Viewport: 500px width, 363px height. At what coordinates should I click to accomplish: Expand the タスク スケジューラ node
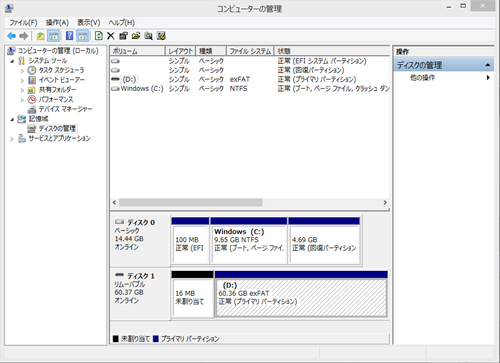pos(23,71)
